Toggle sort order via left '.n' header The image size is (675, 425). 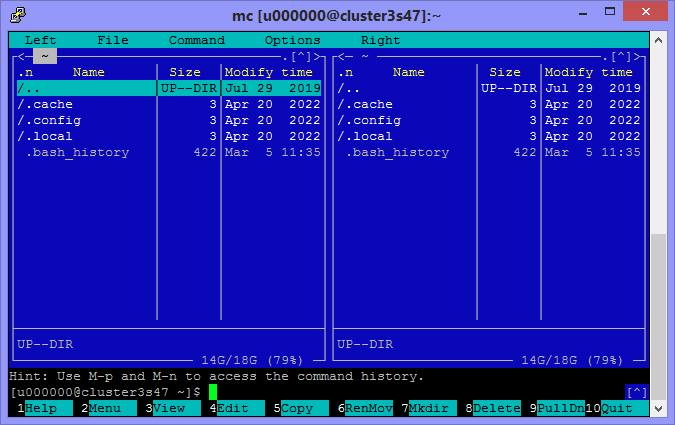[x=25, y=72]
